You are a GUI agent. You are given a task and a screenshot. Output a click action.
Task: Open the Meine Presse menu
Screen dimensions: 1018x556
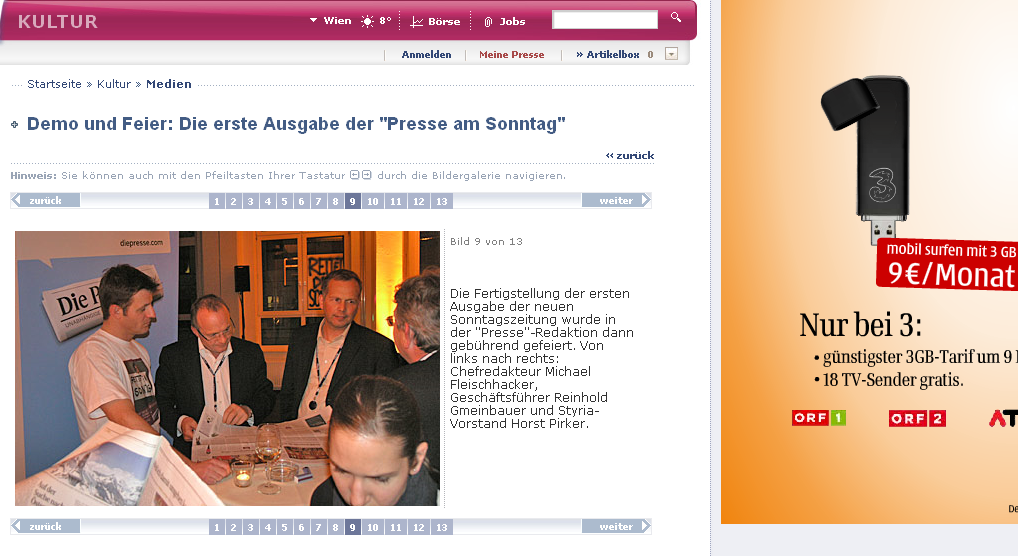tap(512, 55)
